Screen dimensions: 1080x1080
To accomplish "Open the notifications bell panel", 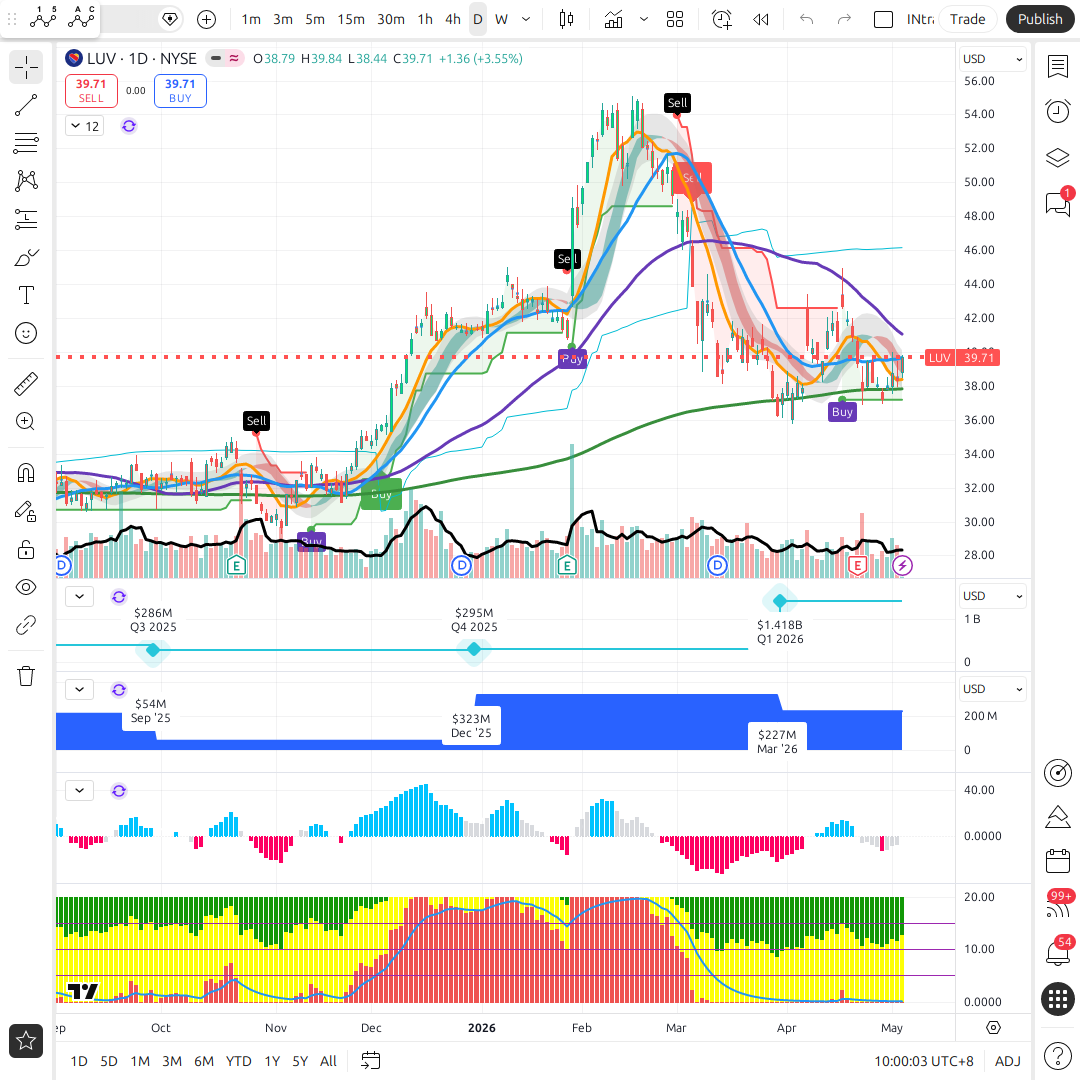I will [x=1058, y=953].
